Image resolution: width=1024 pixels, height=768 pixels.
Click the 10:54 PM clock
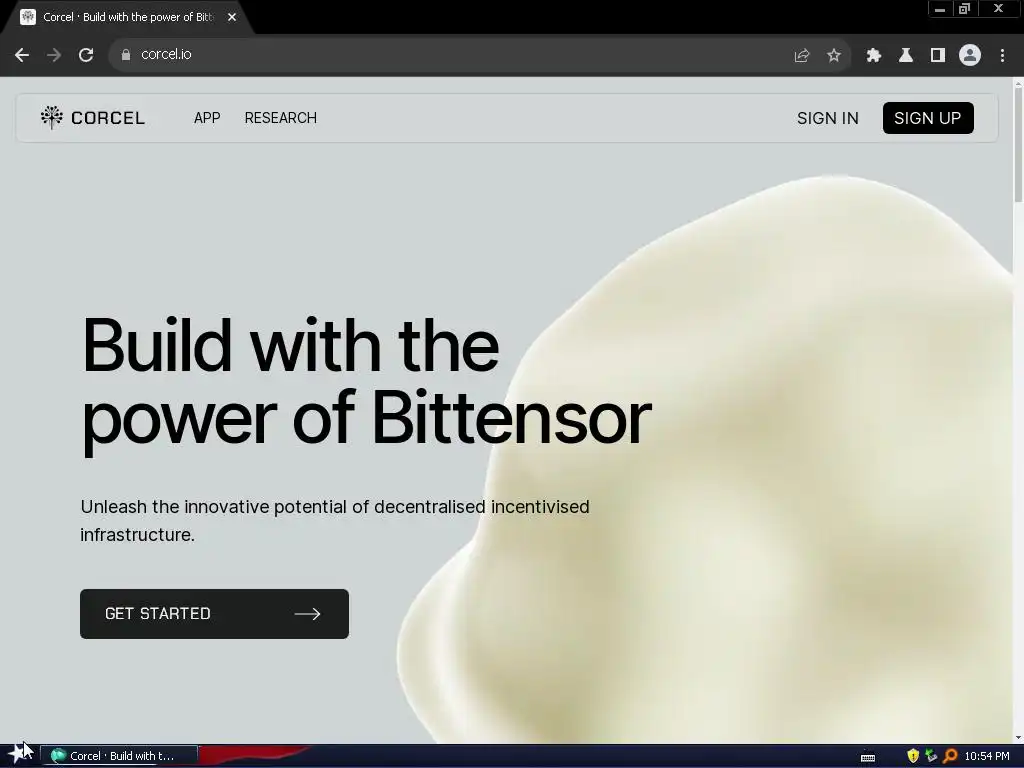coord(987,756)
